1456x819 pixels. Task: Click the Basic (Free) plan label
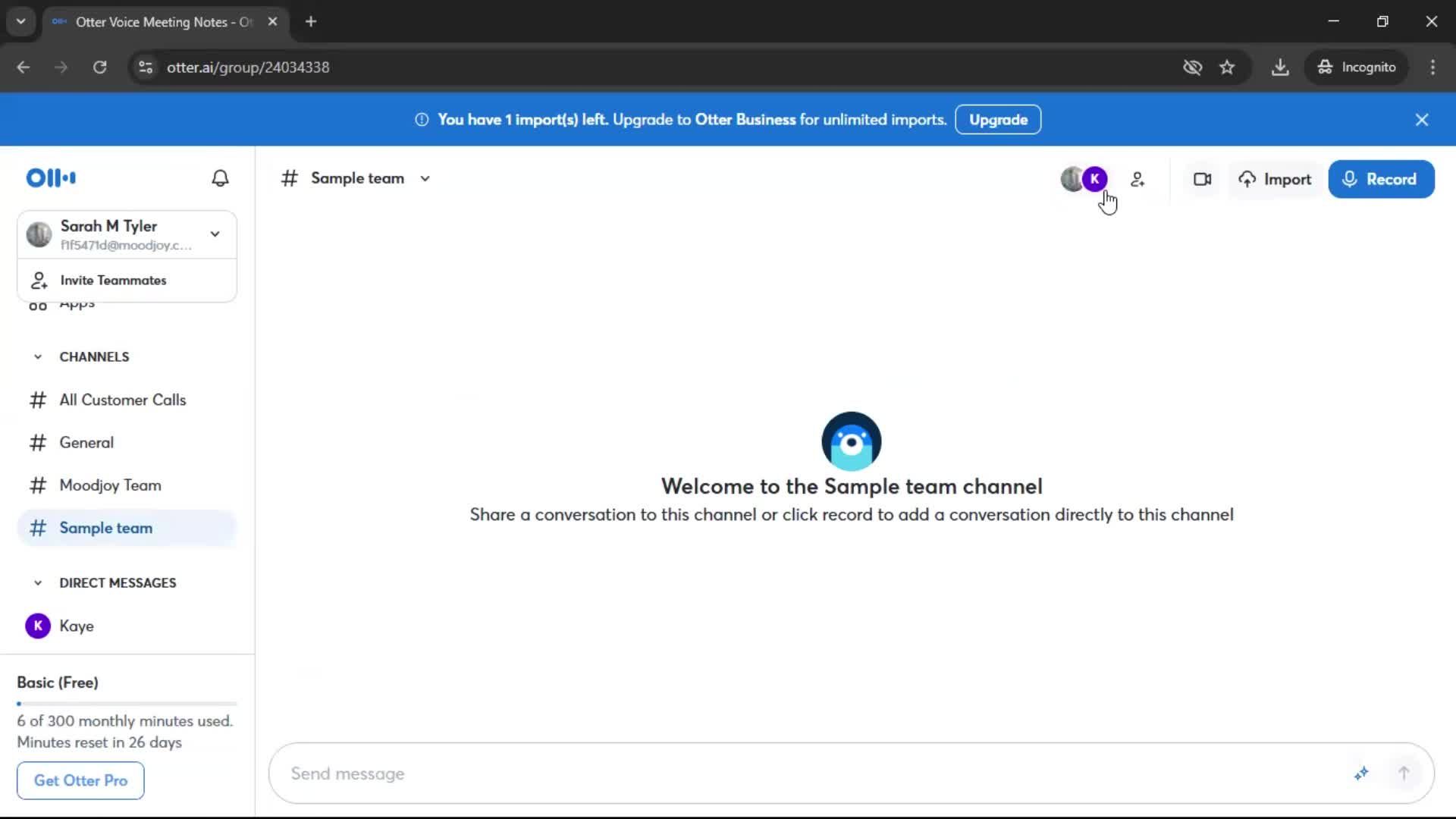point(58,682)
